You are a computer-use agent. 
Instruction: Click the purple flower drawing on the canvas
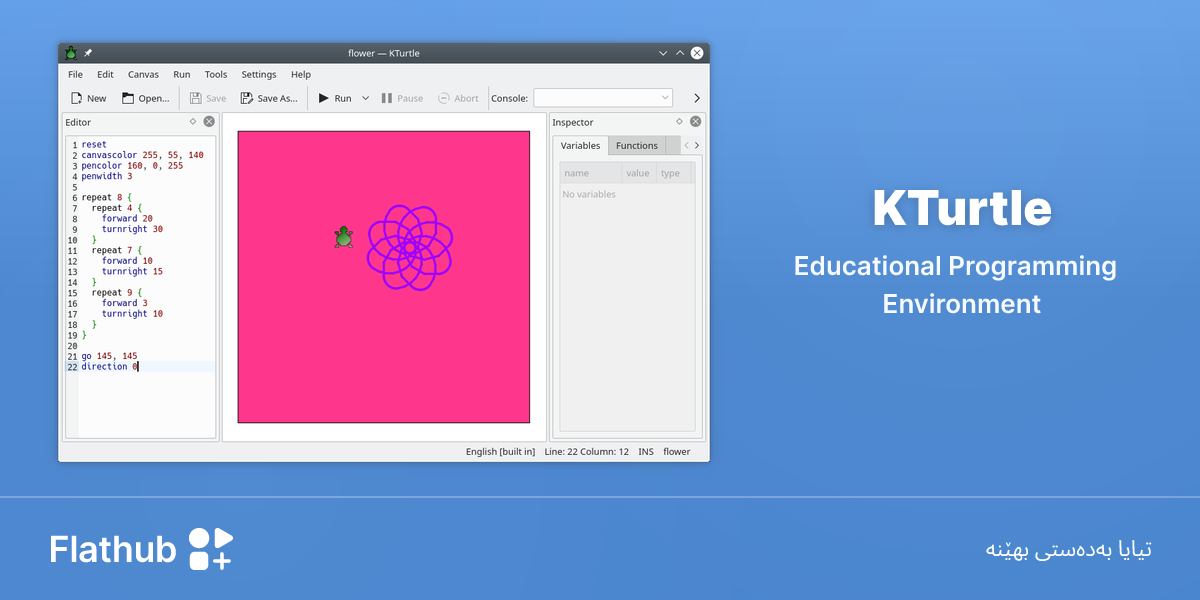(409, 247)
